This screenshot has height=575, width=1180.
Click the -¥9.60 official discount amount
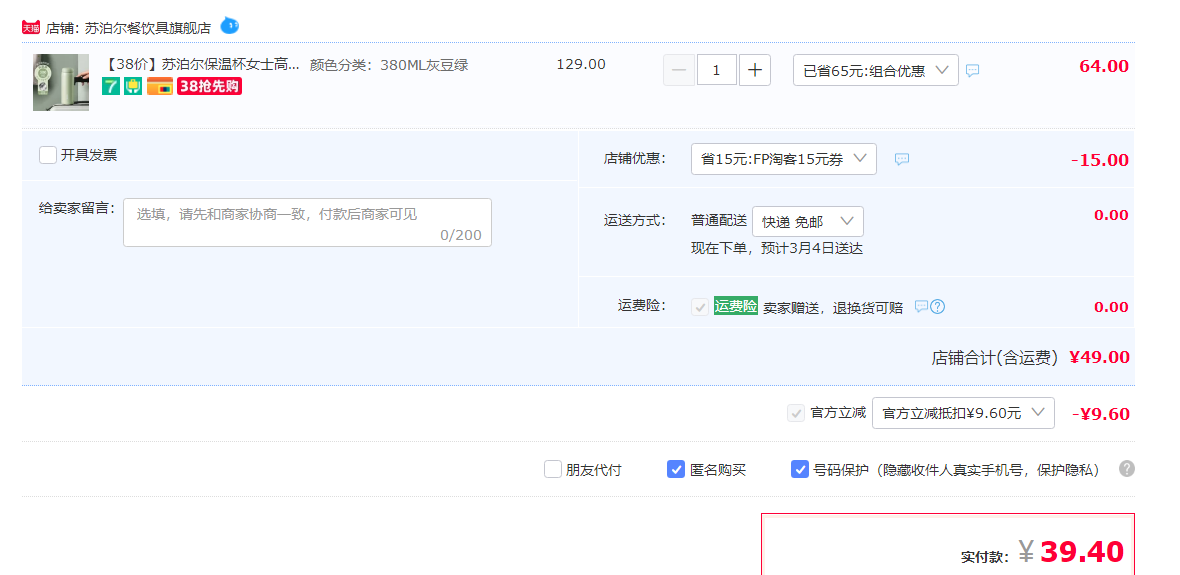[1101, 414]
